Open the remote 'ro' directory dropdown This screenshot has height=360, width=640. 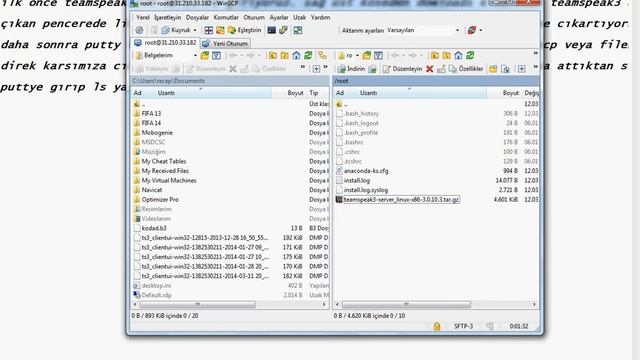(358, 56)
